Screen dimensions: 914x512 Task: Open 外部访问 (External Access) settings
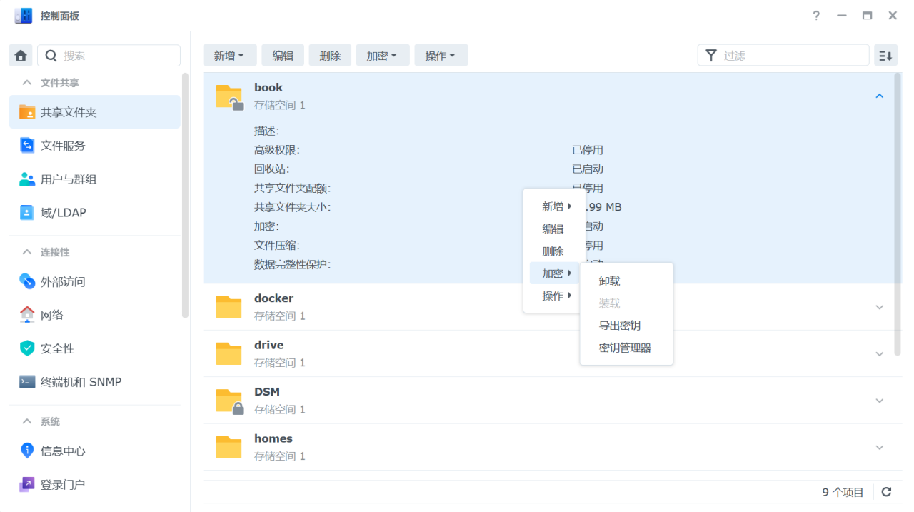pos(62,282)
